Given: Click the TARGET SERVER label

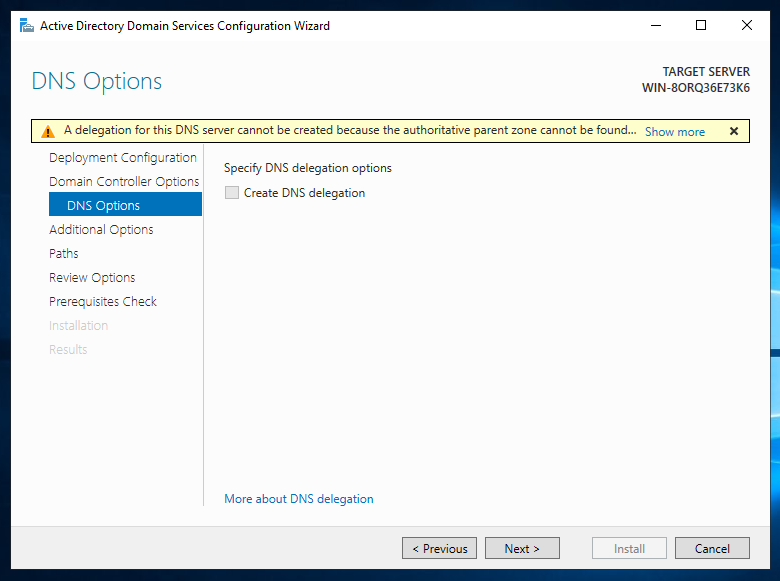Looking at the screenshot, I should [x=706, y=72].
